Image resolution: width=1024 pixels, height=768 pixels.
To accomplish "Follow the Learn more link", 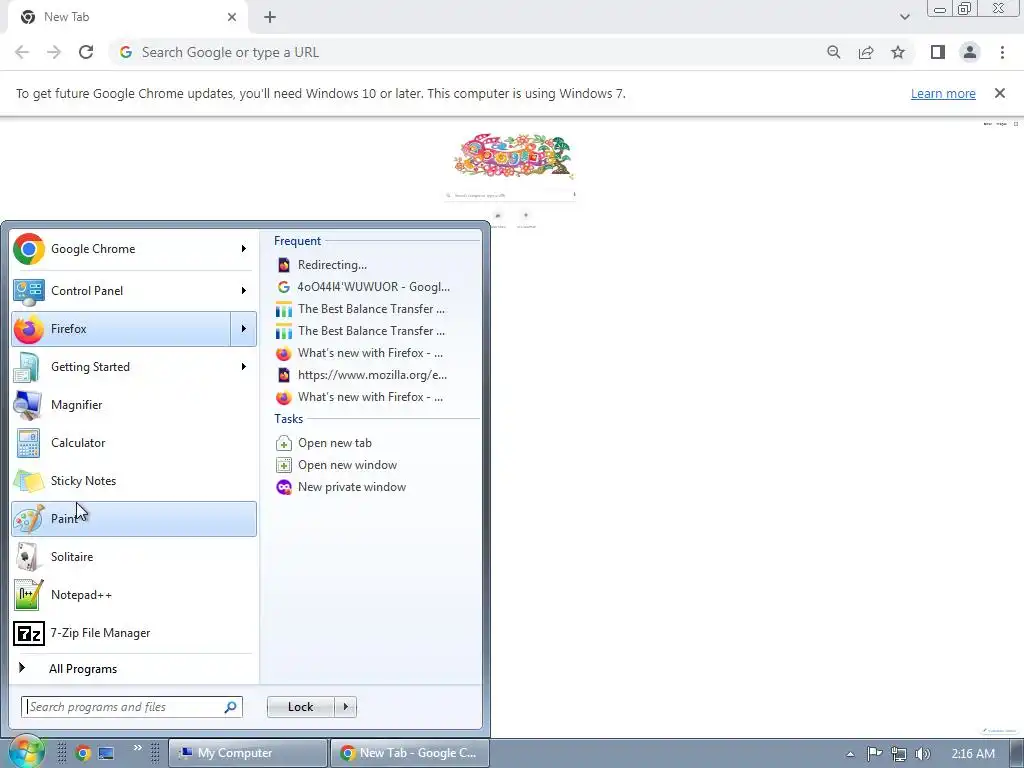I will tap(943, 93).
